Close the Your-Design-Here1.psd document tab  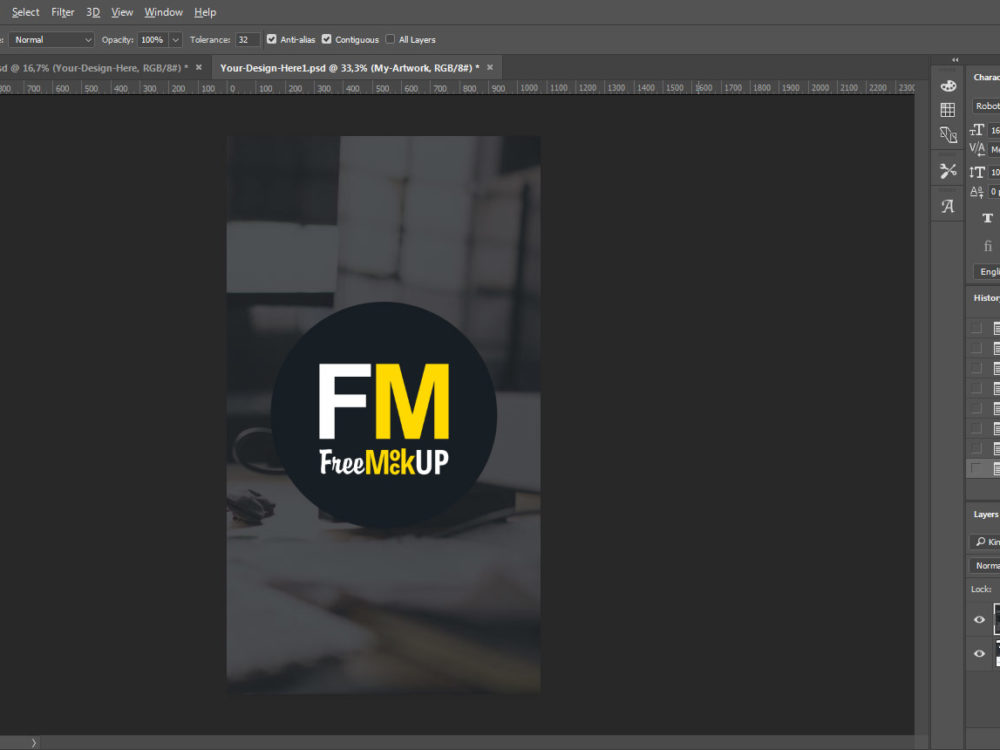click(490, 68)
